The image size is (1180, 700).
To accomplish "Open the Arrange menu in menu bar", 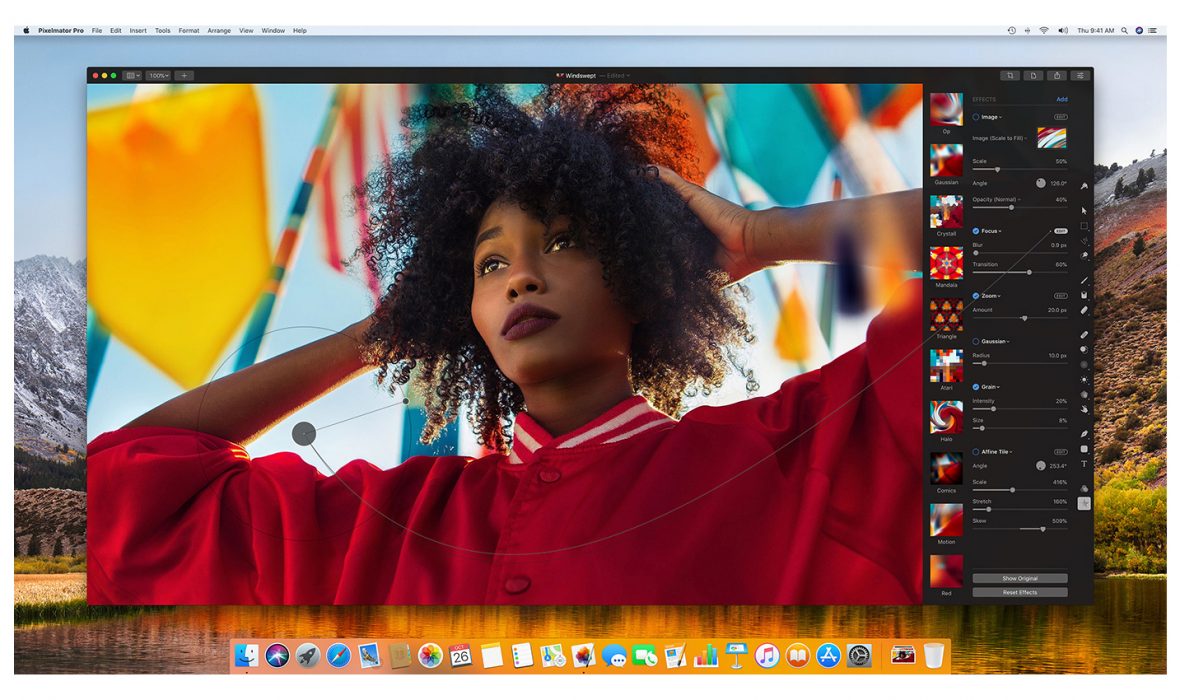I will point(219,31).
